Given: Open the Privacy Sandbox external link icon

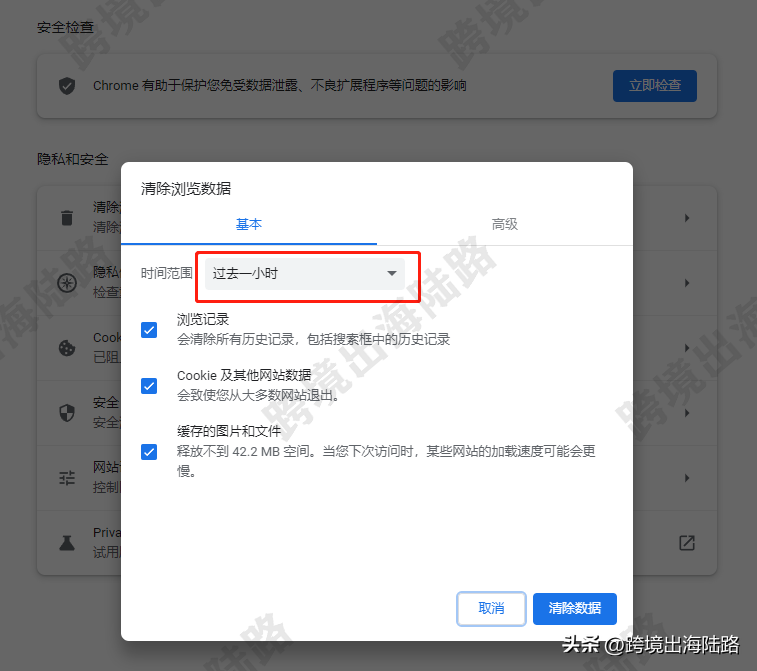Looking at the screenshot, I should pos(687,543).
